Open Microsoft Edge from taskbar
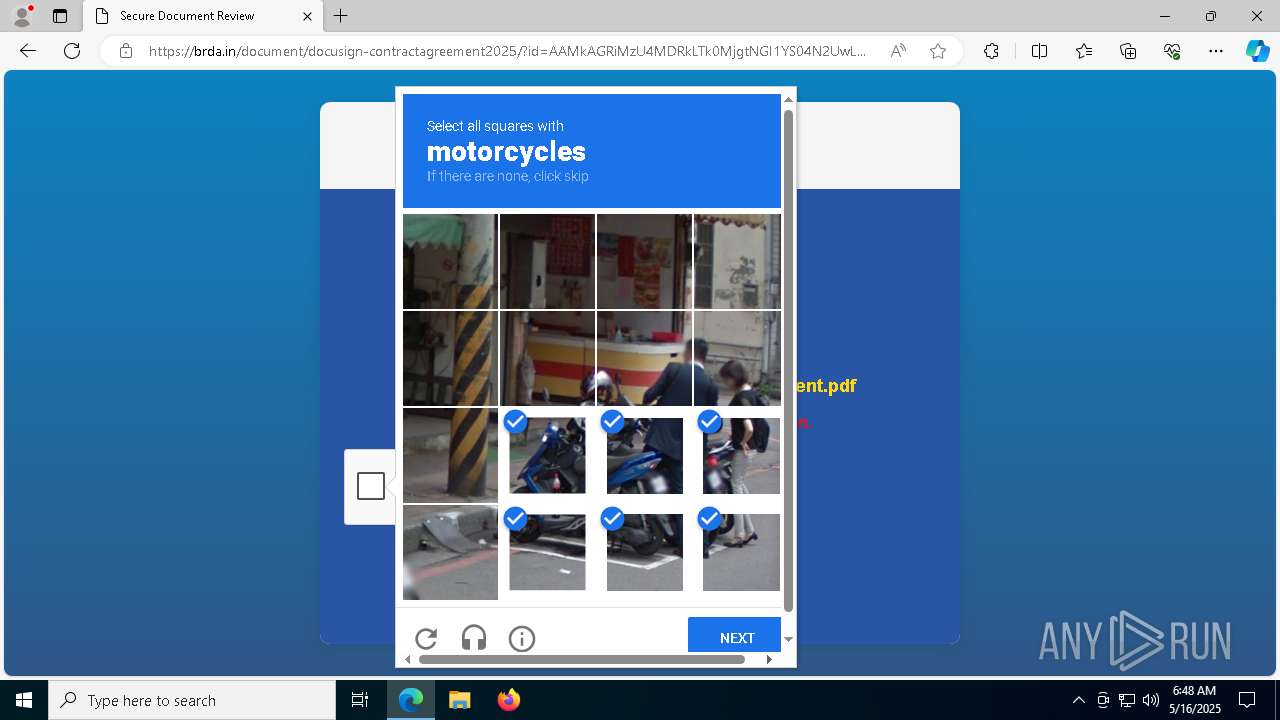 411,700
